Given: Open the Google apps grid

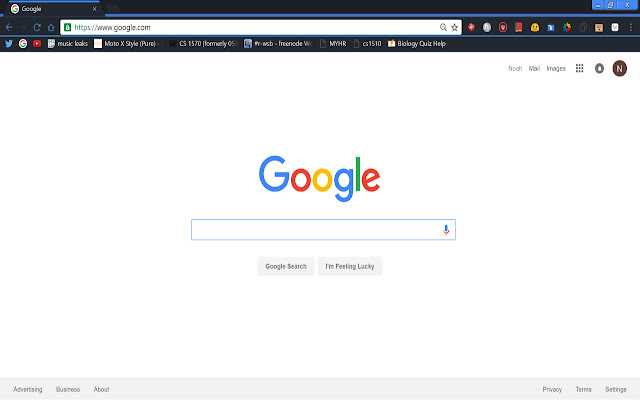Looking at the screenshot, I should pos(580,68).
